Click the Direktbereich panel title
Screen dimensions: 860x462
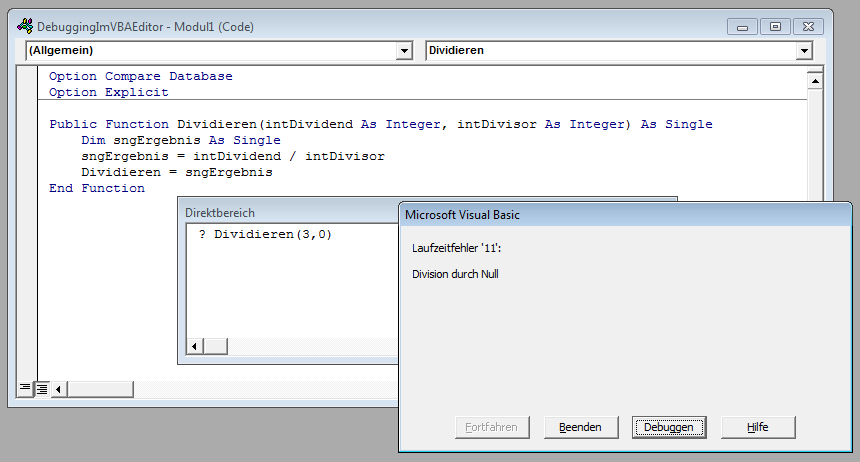click(x=220, y=213)
